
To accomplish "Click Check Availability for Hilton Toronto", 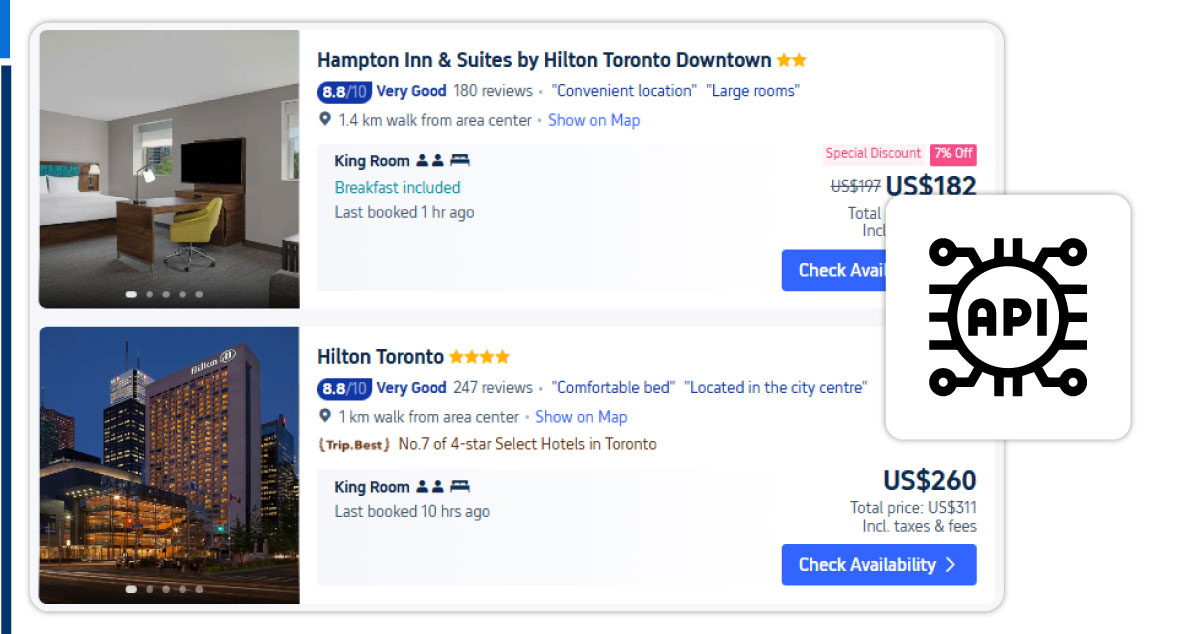I will click(x=878, y=565).
